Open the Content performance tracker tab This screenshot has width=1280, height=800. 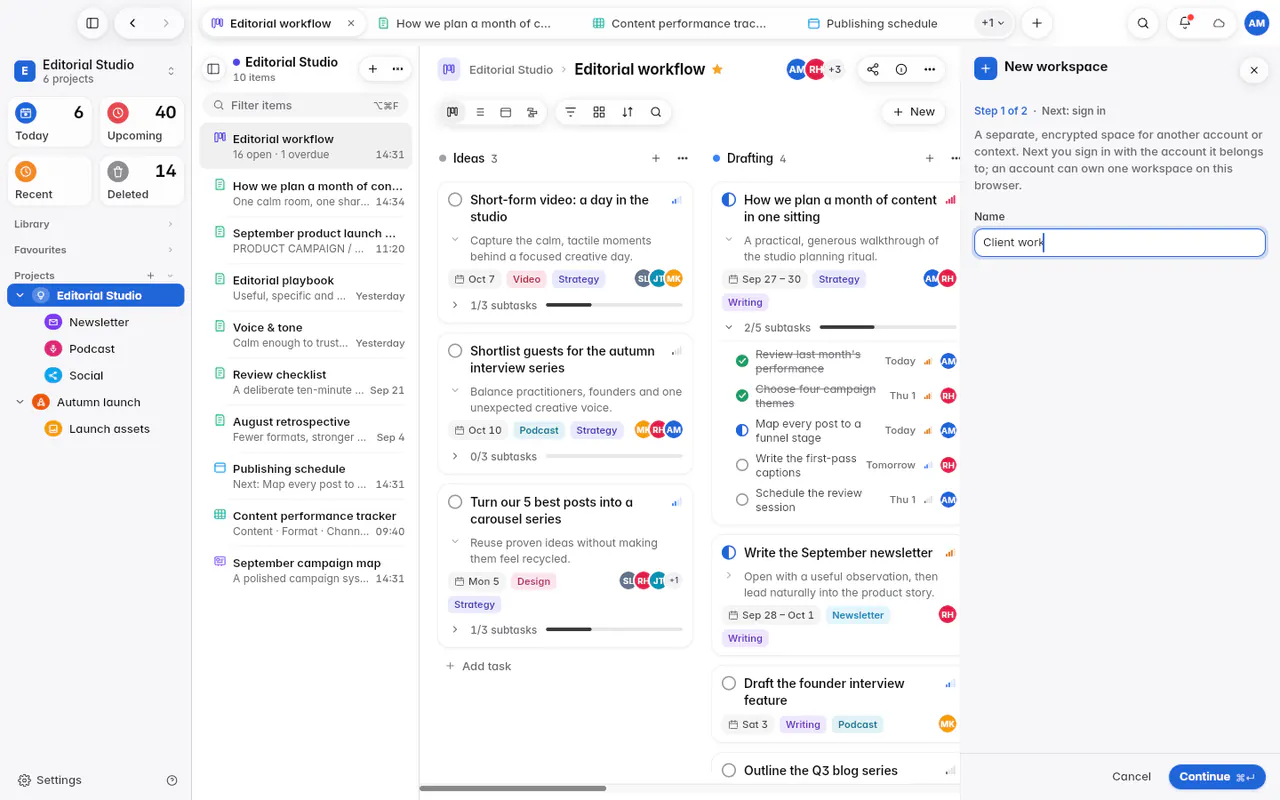[680, 23]
